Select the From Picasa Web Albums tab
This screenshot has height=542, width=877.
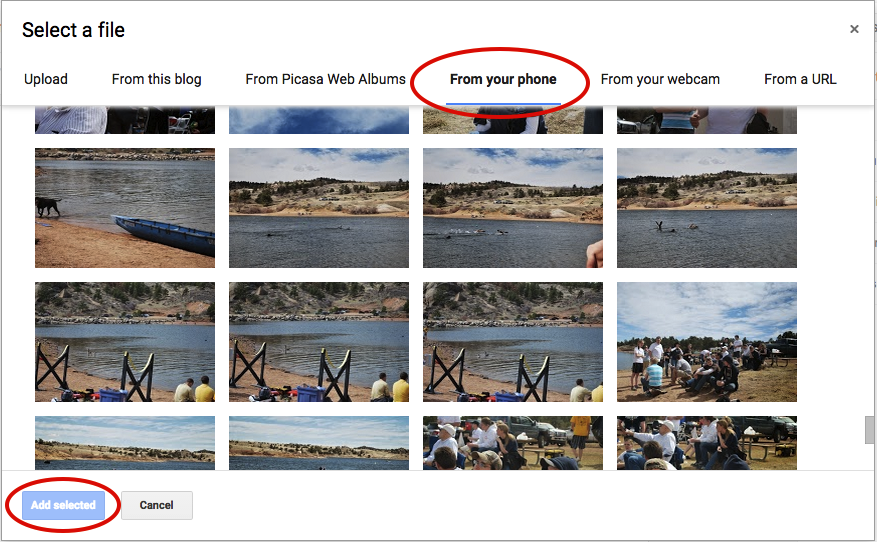click(325, 79)
